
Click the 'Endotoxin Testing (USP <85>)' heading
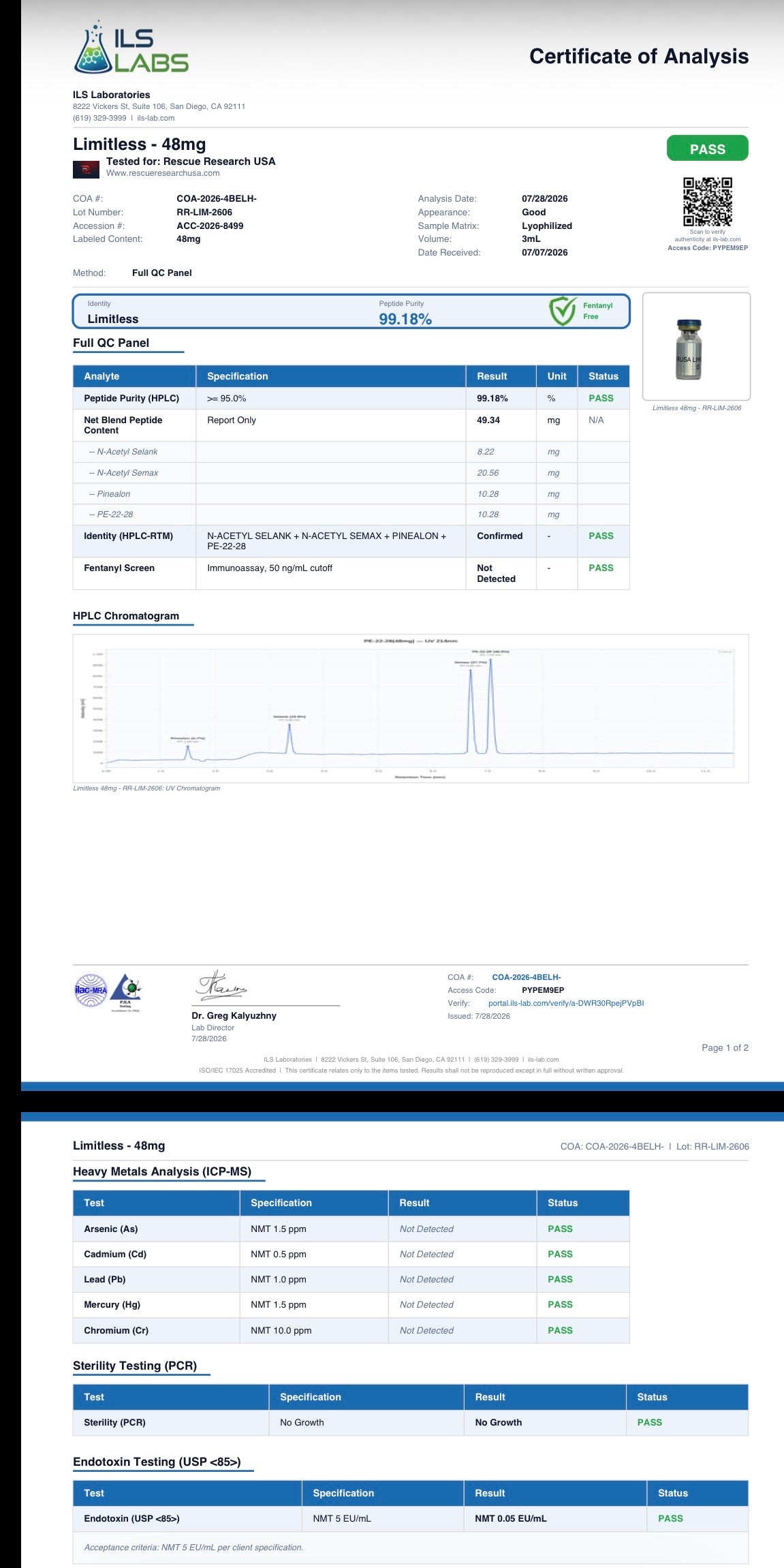(157, 1462)
